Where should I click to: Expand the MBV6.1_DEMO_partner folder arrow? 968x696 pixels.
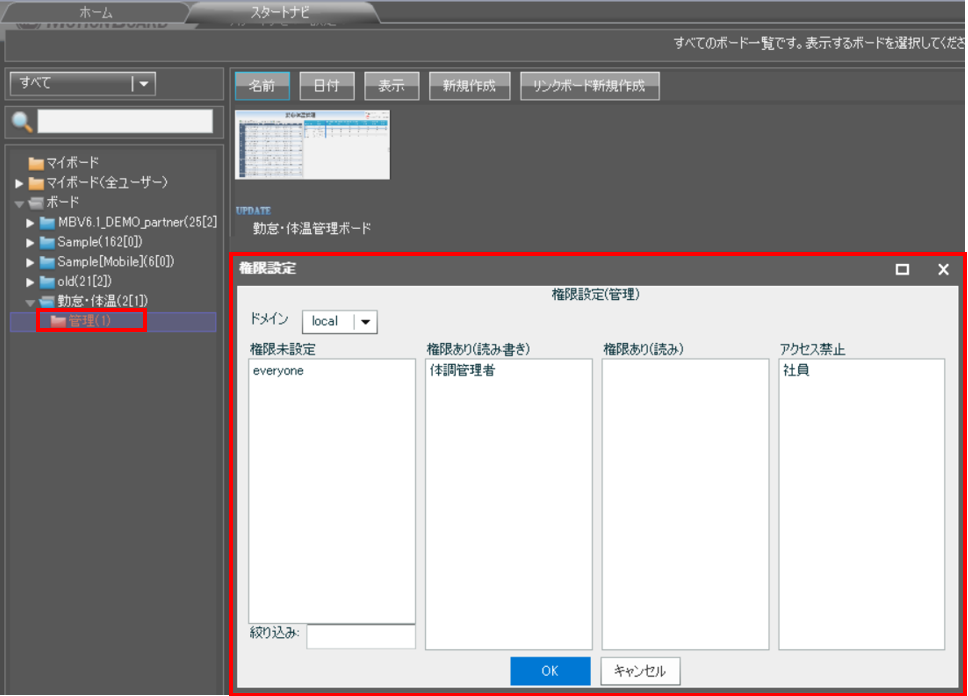(31, 222)
